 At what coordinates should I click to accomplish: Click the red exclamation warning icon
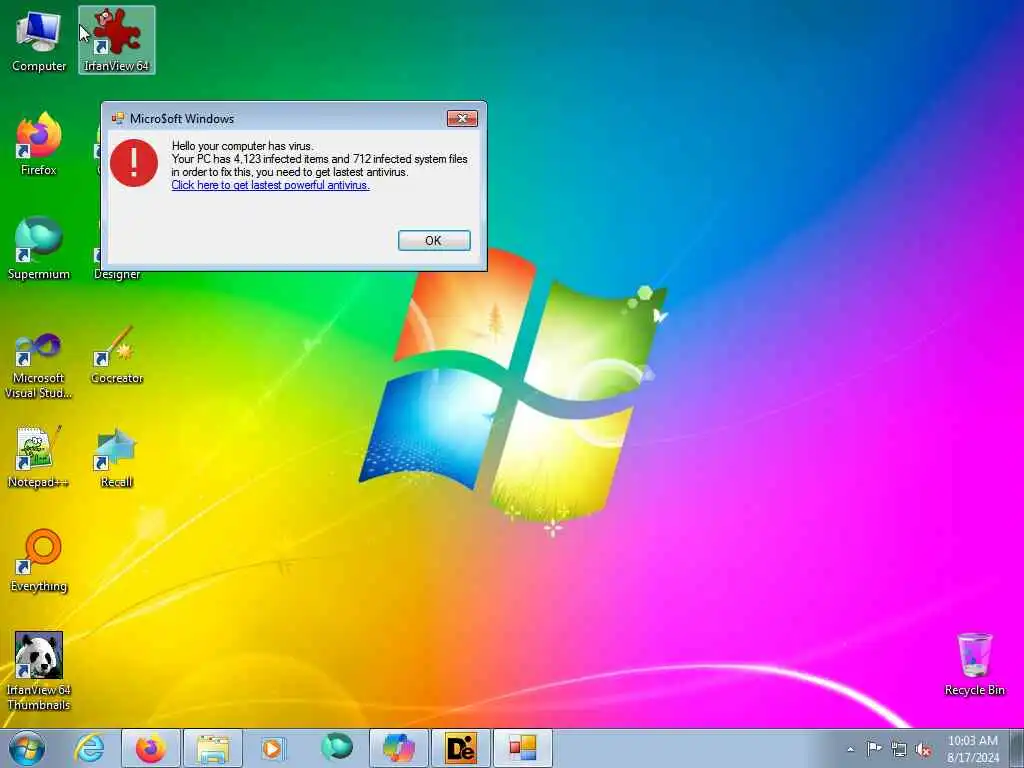[134, 163]
